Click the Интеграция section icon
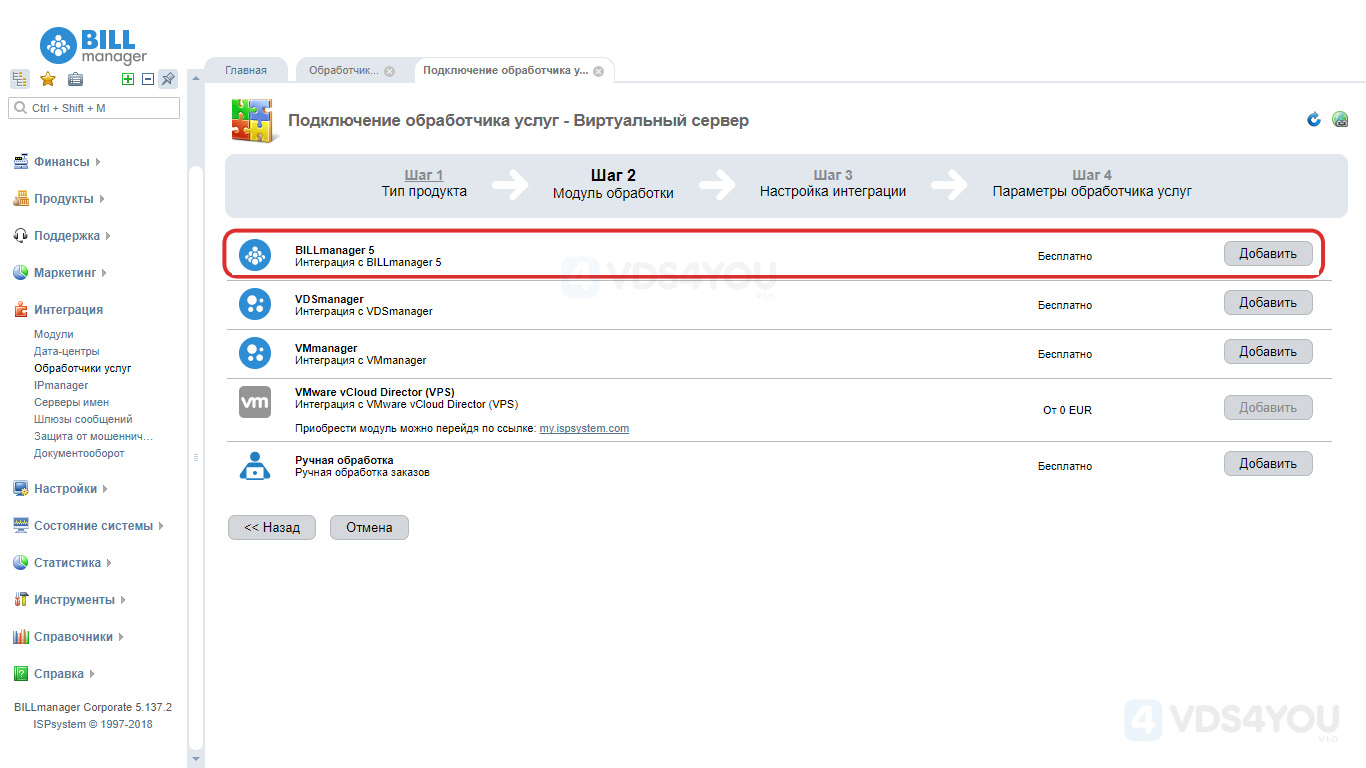This screenshot has height=768, width=1366. [20, 309]
